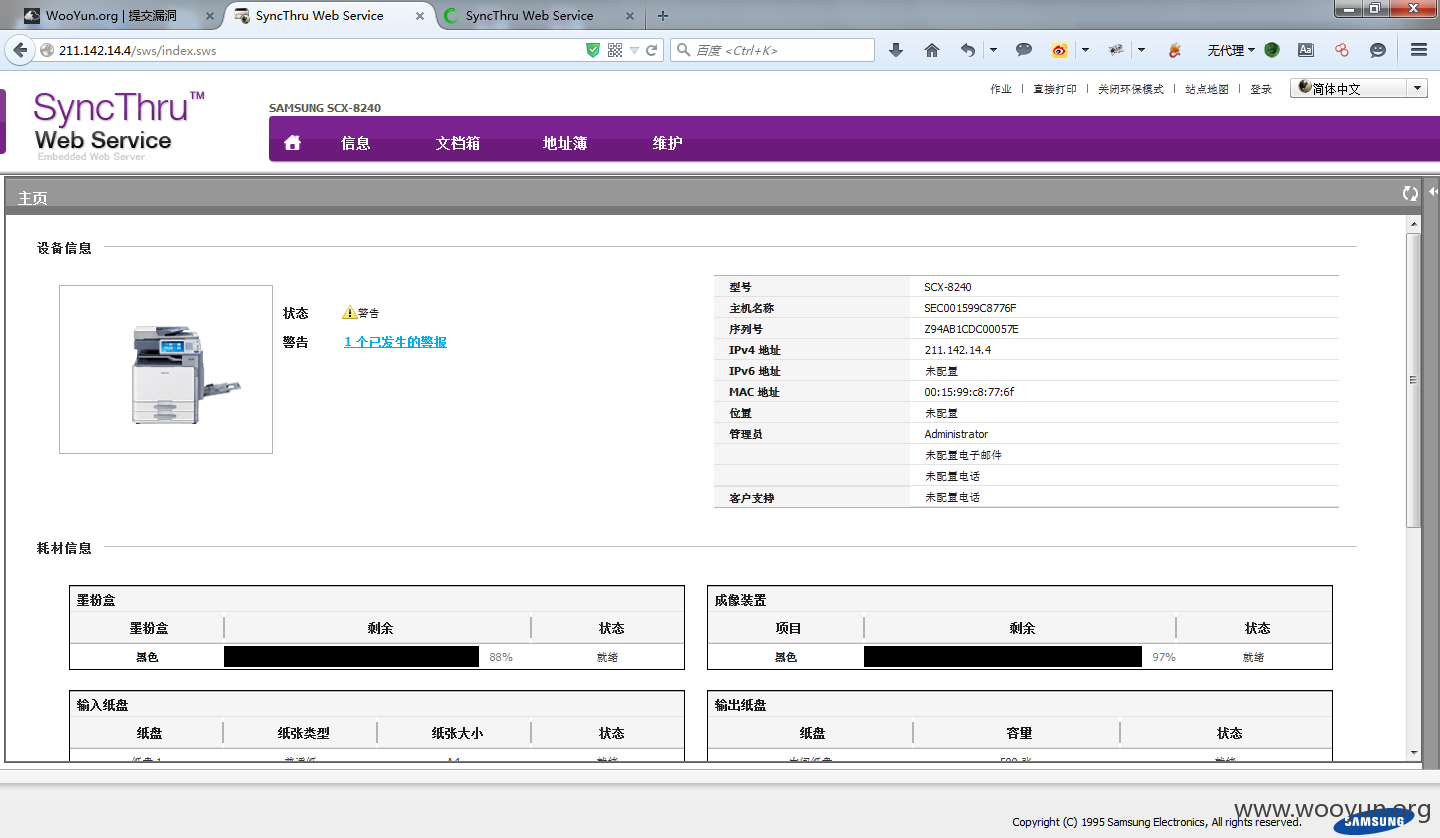Open the browser hamburger menu
Screen dimensions: 1440x838
(x=1418, y=50)
